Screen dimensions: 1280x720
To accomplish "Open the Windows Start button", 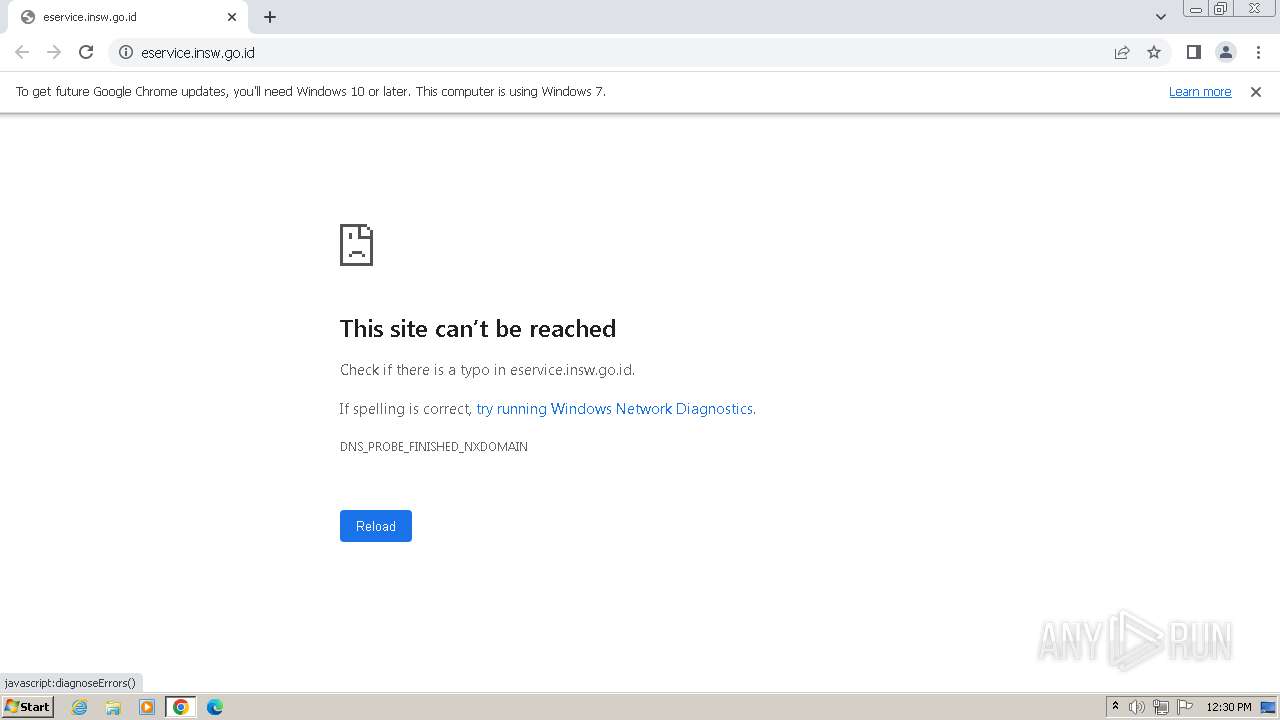I will pos(28,707).
